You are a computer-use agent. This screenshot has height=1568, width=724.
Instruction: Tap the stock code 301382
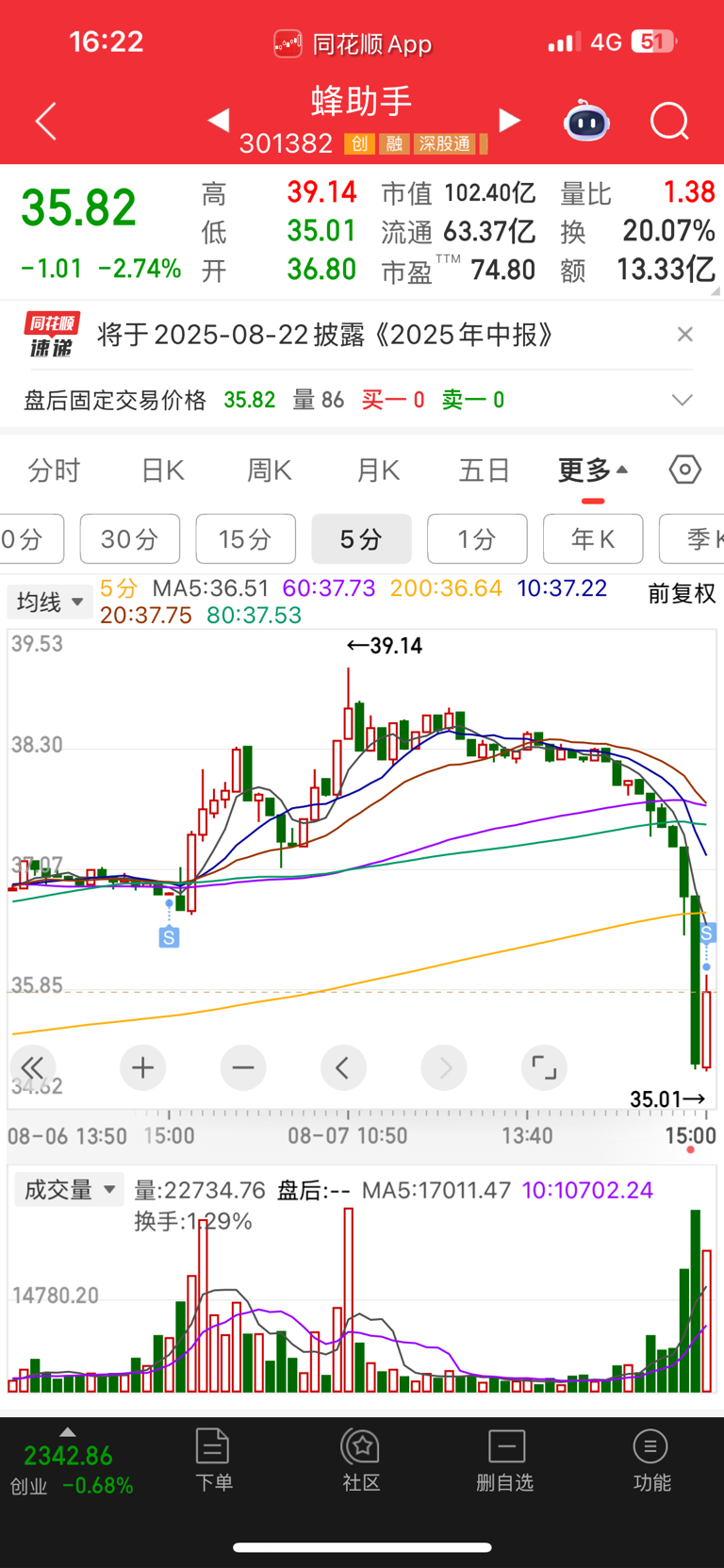pos(287,143)
